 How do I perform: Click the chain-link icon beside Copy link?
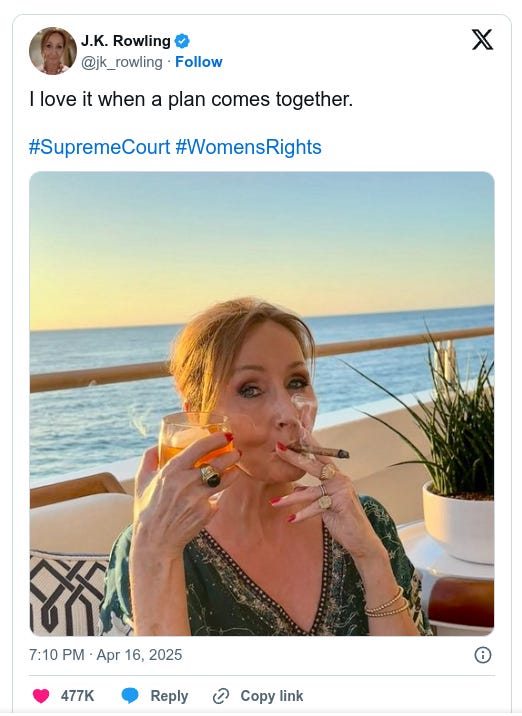[x=221, y=696]
